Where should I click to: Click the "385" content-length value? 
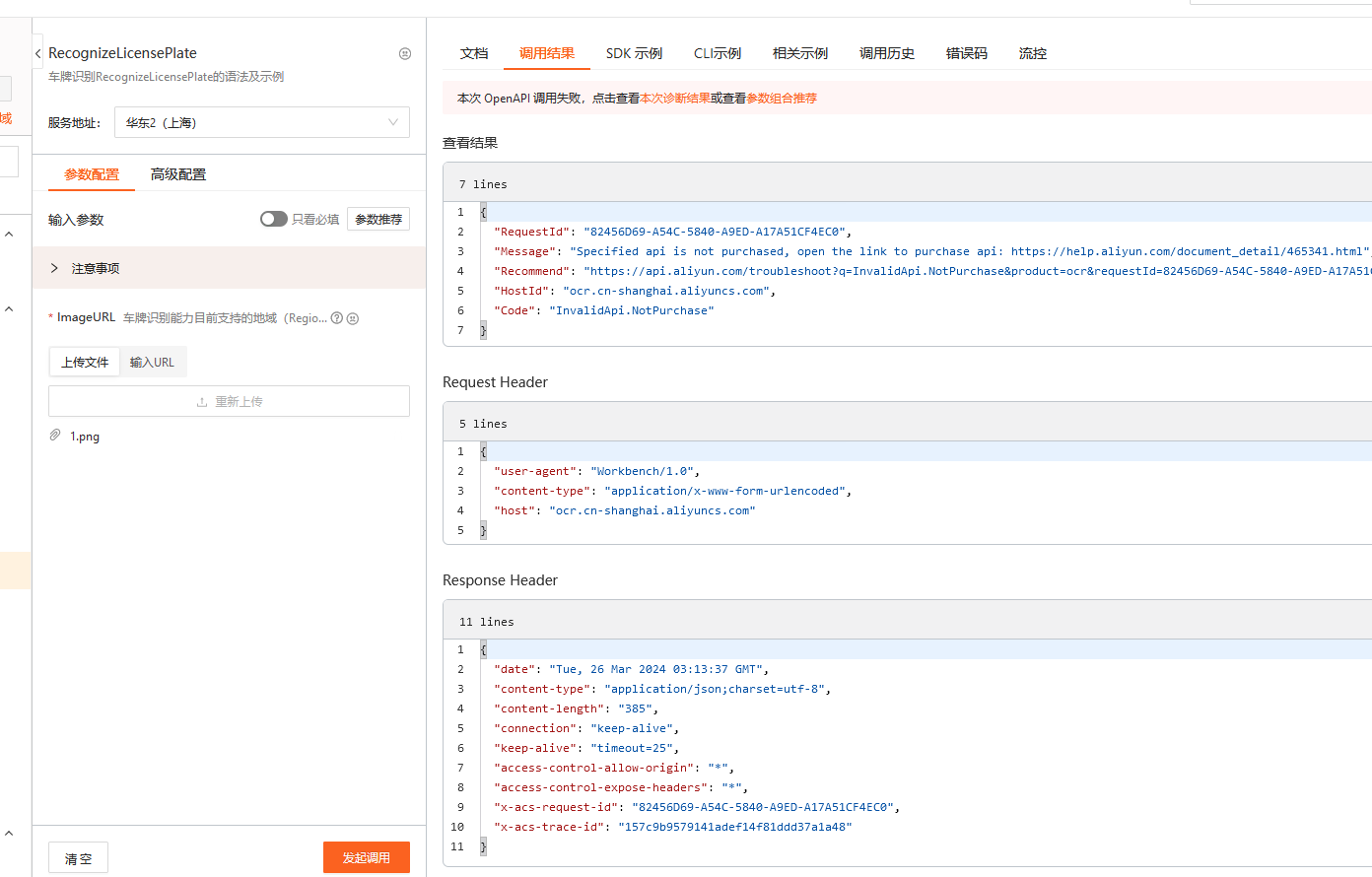point(634,708)
